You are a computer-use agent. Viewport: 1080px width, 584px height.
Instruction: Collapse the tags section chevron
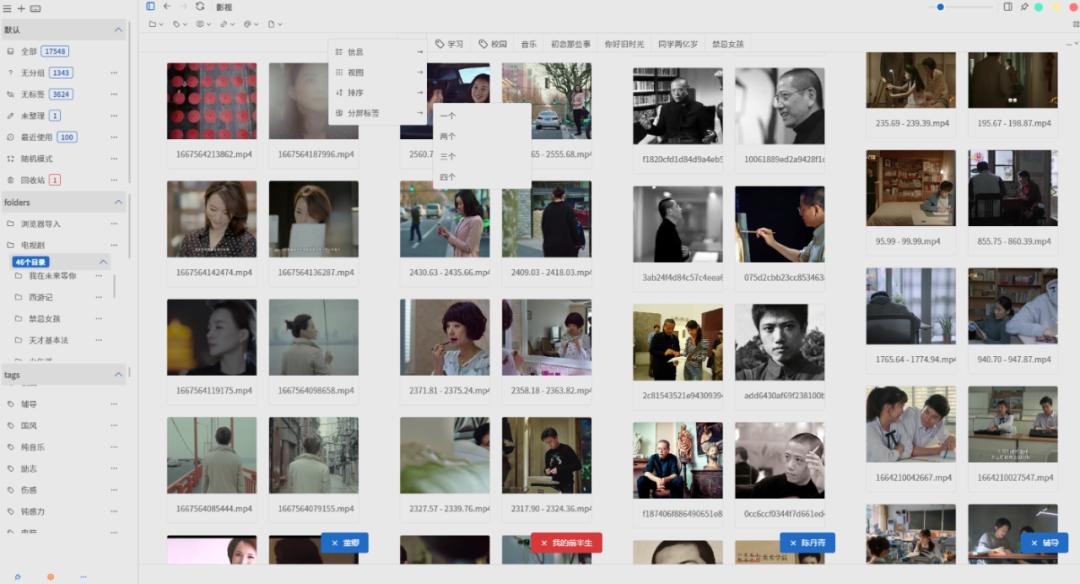click(x=118, y=375)
